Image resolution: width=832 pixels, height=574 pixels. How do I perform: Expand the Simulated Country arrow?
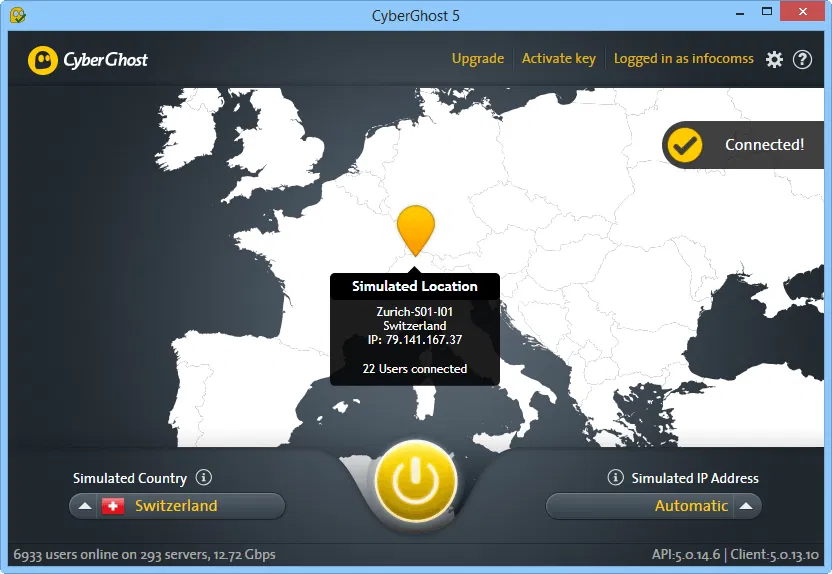pos(84,506)
